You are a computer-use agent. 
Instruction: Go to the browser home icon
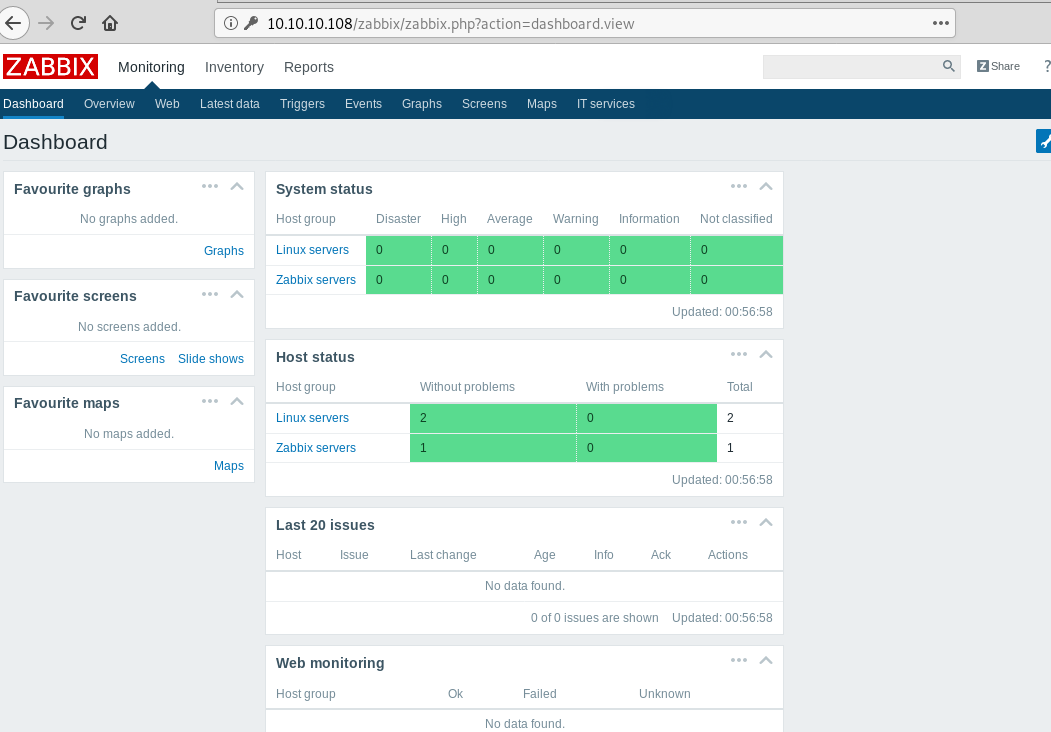(x=110, y=23)
